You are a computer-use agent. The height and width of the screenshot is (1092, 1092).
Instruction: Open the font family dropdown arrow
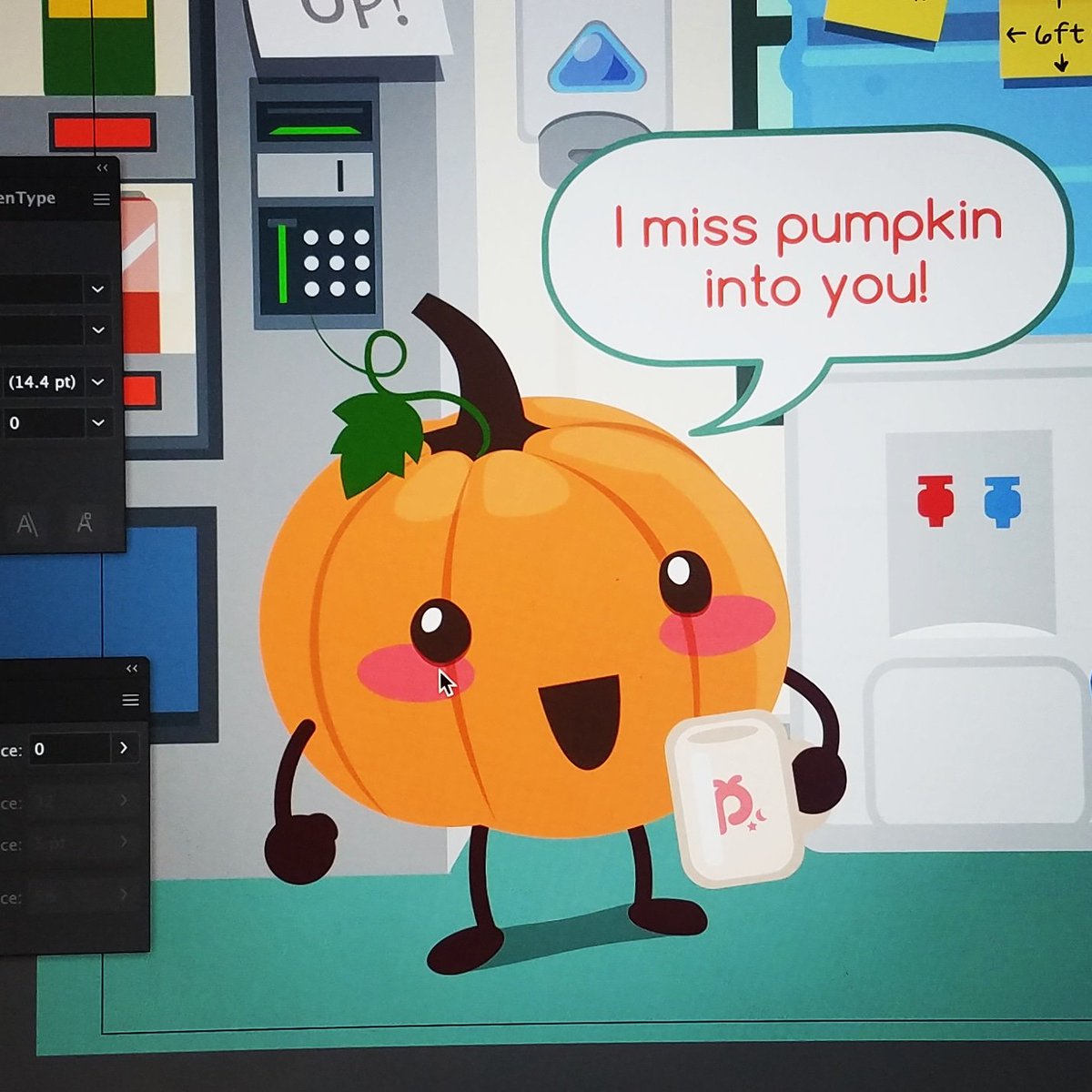point(97,289)
